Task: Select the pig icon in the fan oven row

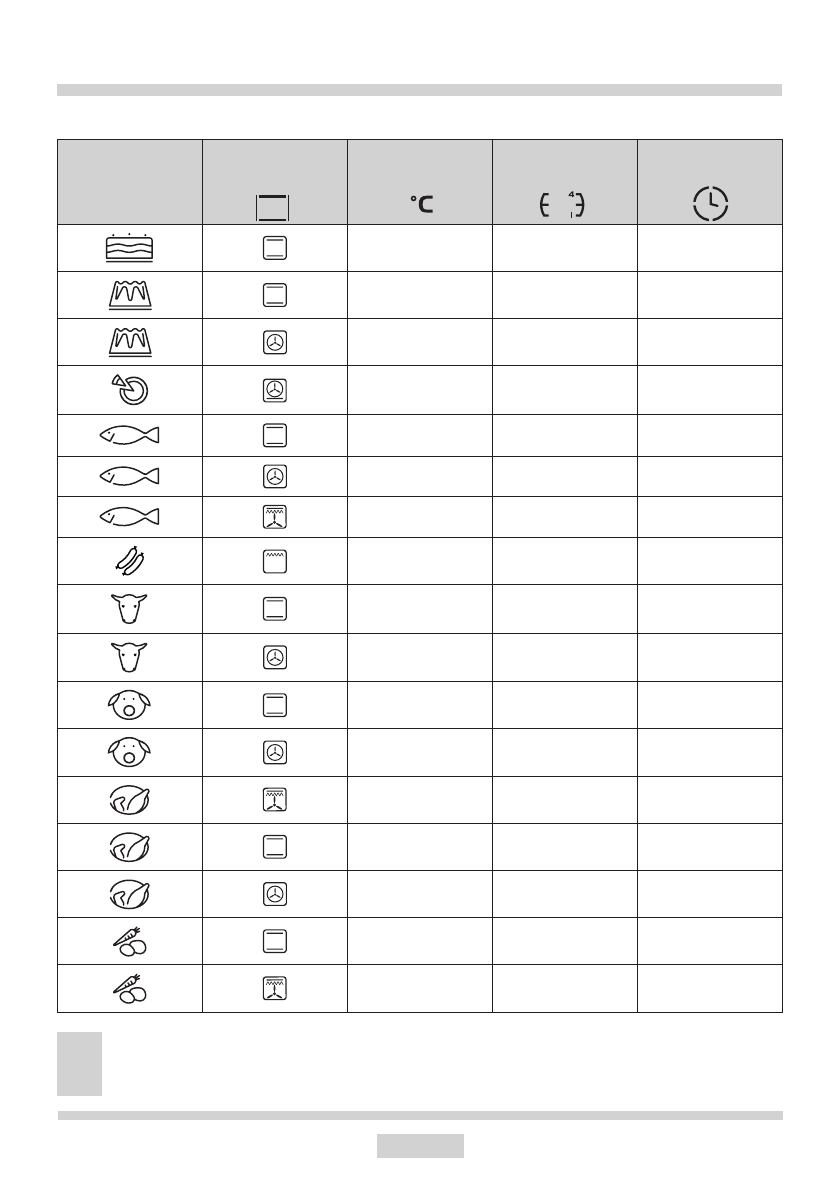Action: point(129,752)
